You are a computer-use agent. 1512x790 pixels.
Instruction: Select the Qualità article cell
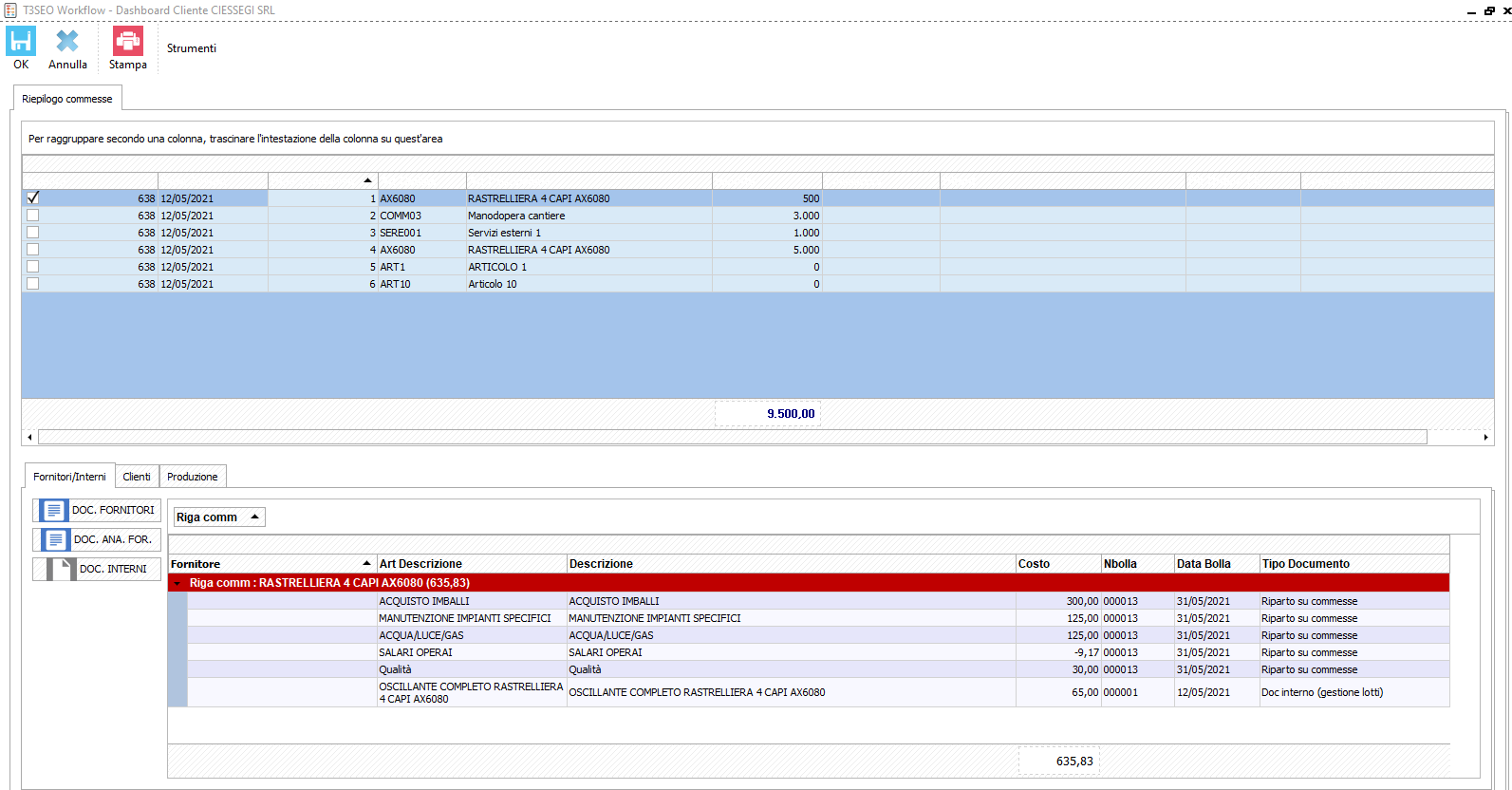coord(472,669)
